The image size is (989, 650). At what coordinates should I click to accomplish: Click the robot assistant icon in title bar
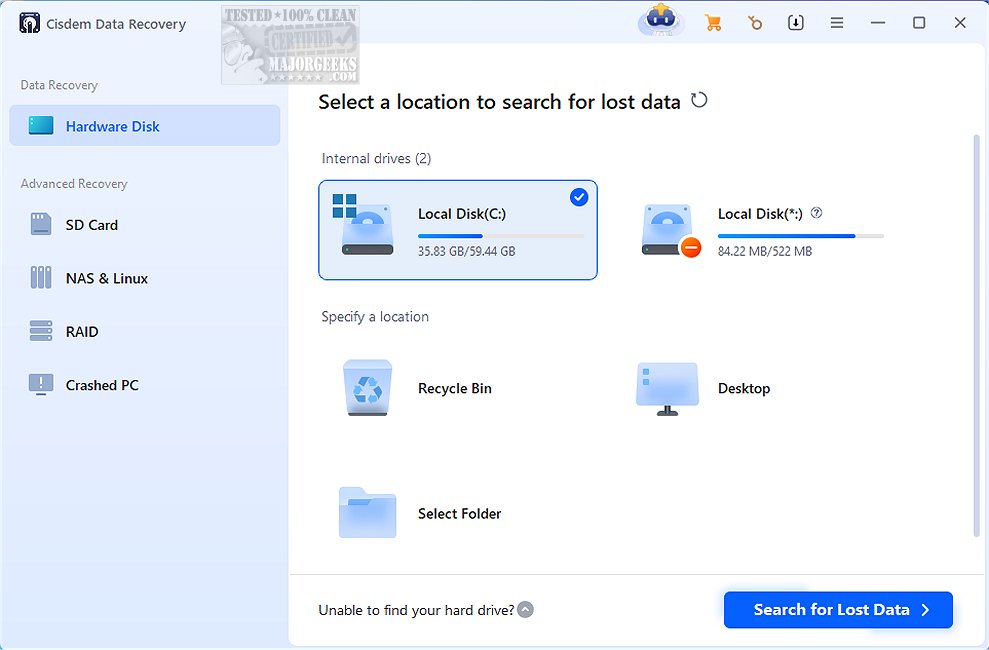(x=661, y=21)
